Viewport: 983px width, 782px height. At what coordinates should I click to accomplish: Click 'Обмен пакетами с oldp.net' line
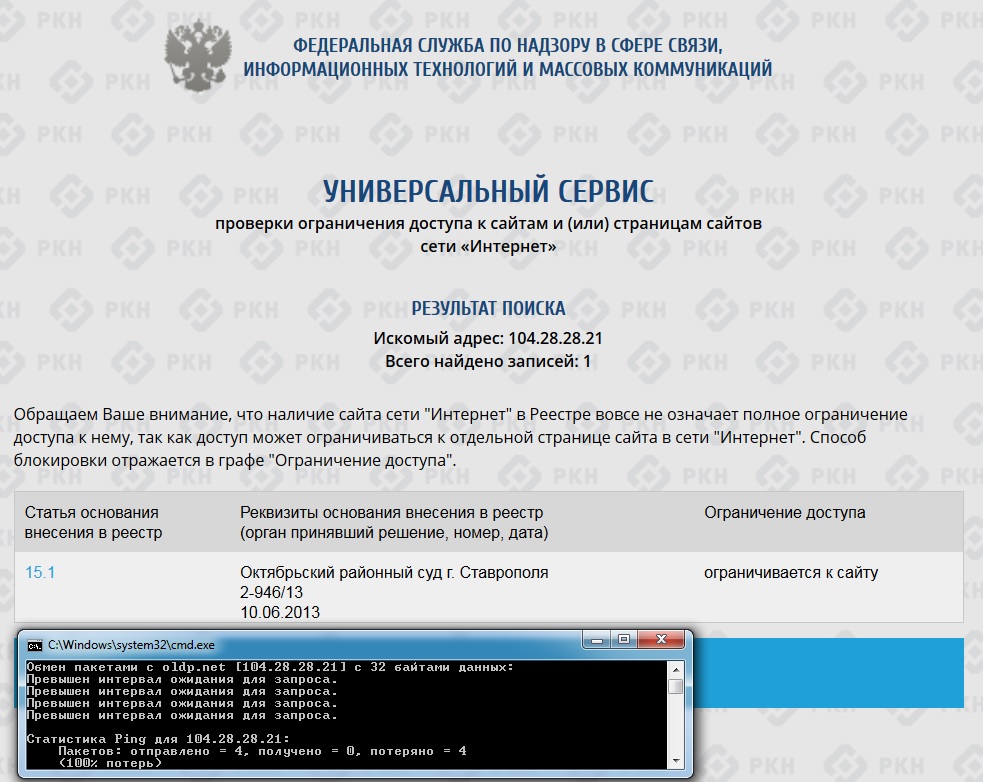[270, 667]
